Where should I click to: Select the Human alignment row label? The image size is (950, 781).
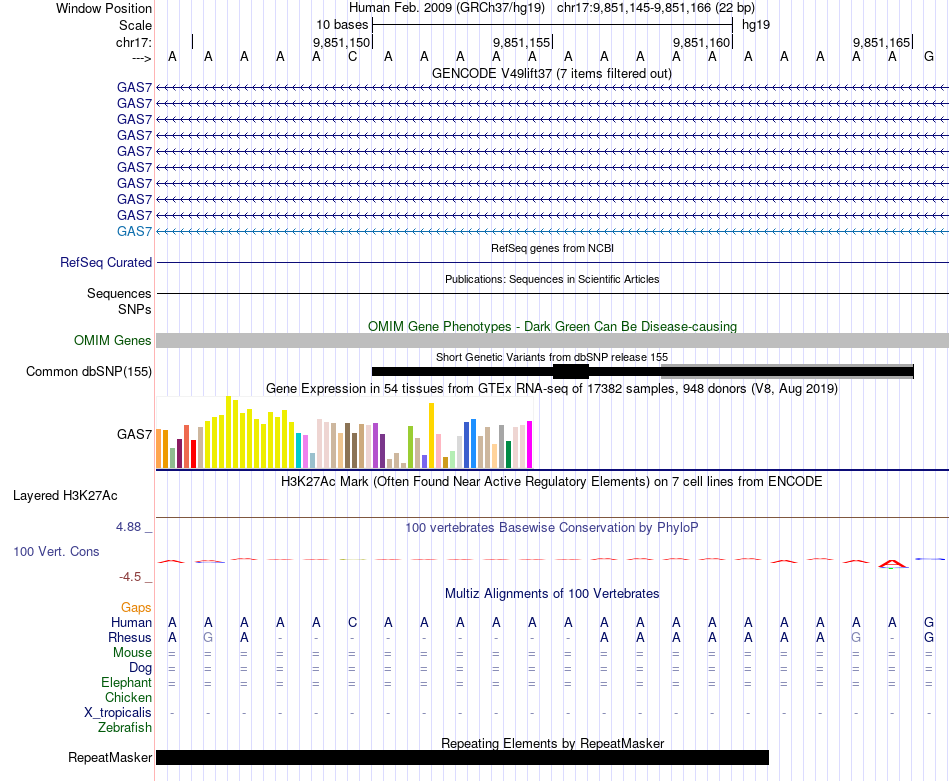pos(131,622)
